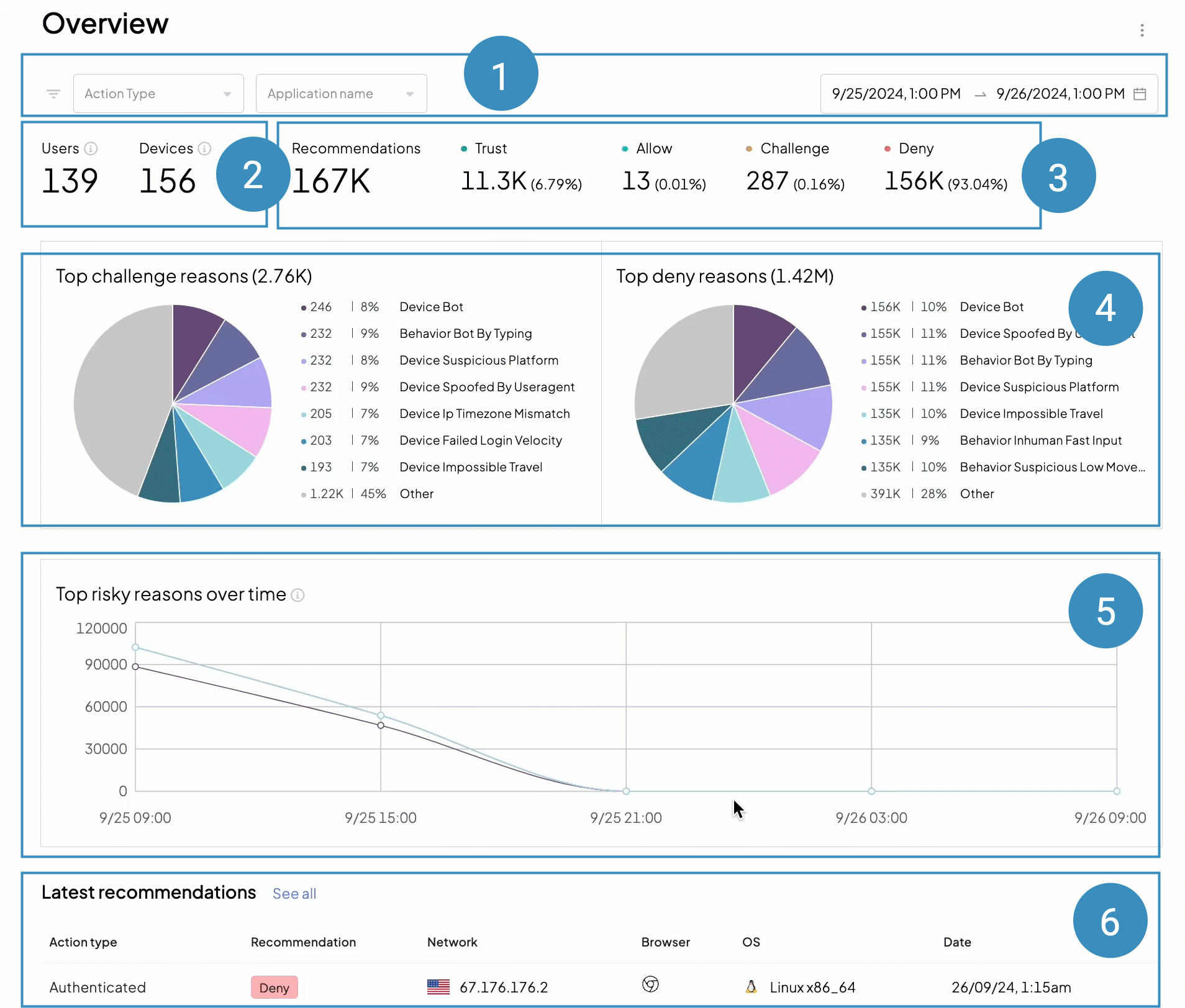Click the US flag next to 67.176.176.2
The width and height of the screenshot is (1185, 1008).
[438, 987]
